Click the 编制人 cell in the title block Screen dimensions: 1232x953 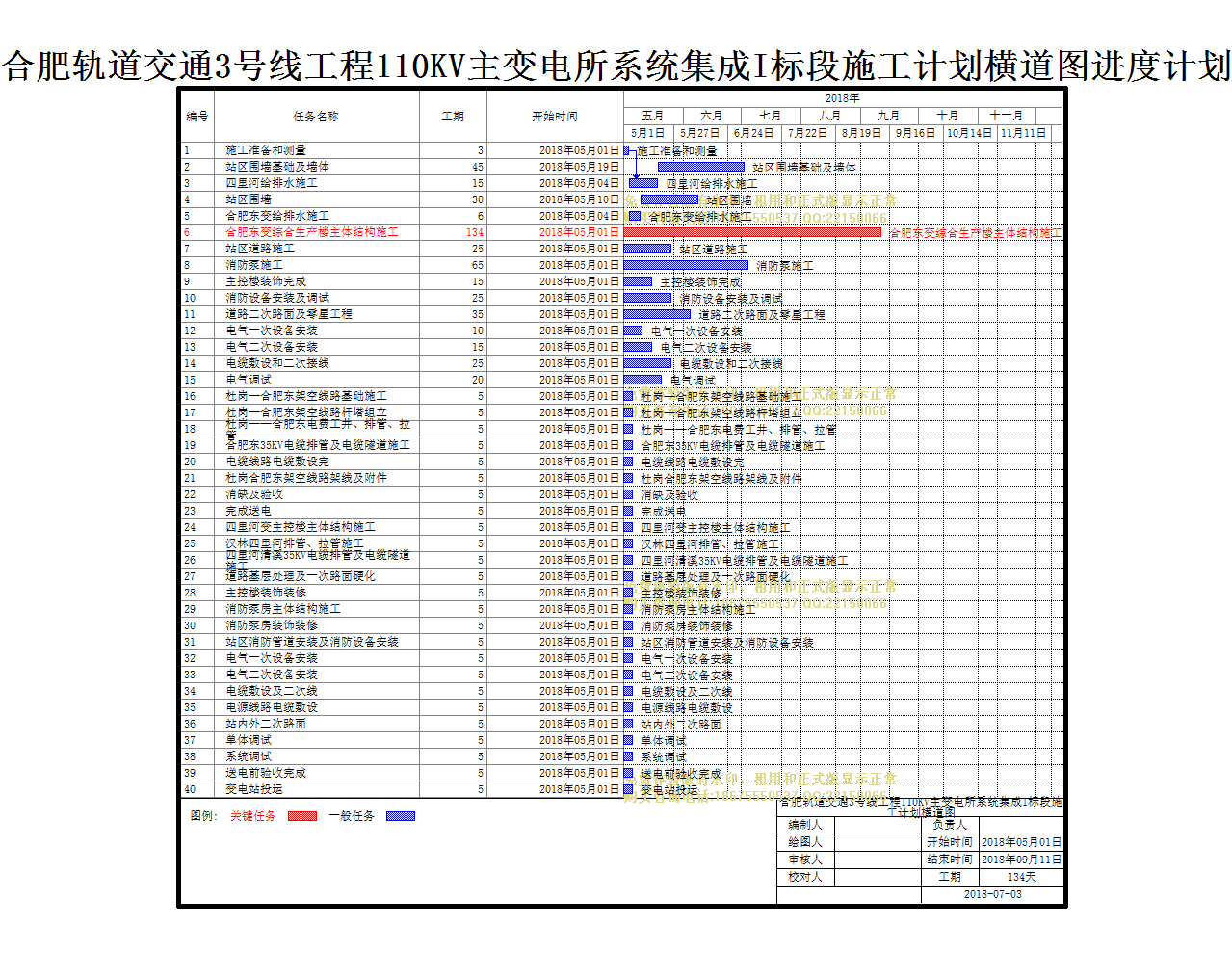(x=805, y=825)
